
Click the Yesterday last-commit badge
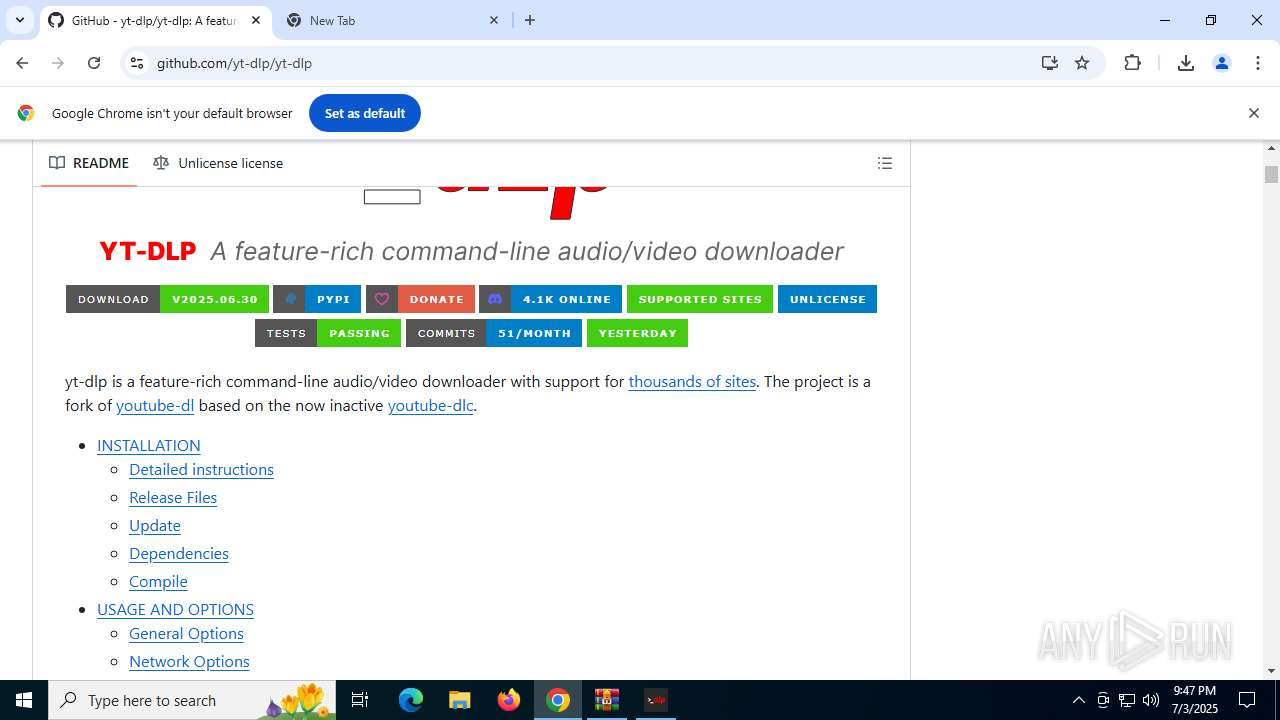coord(637,333)
